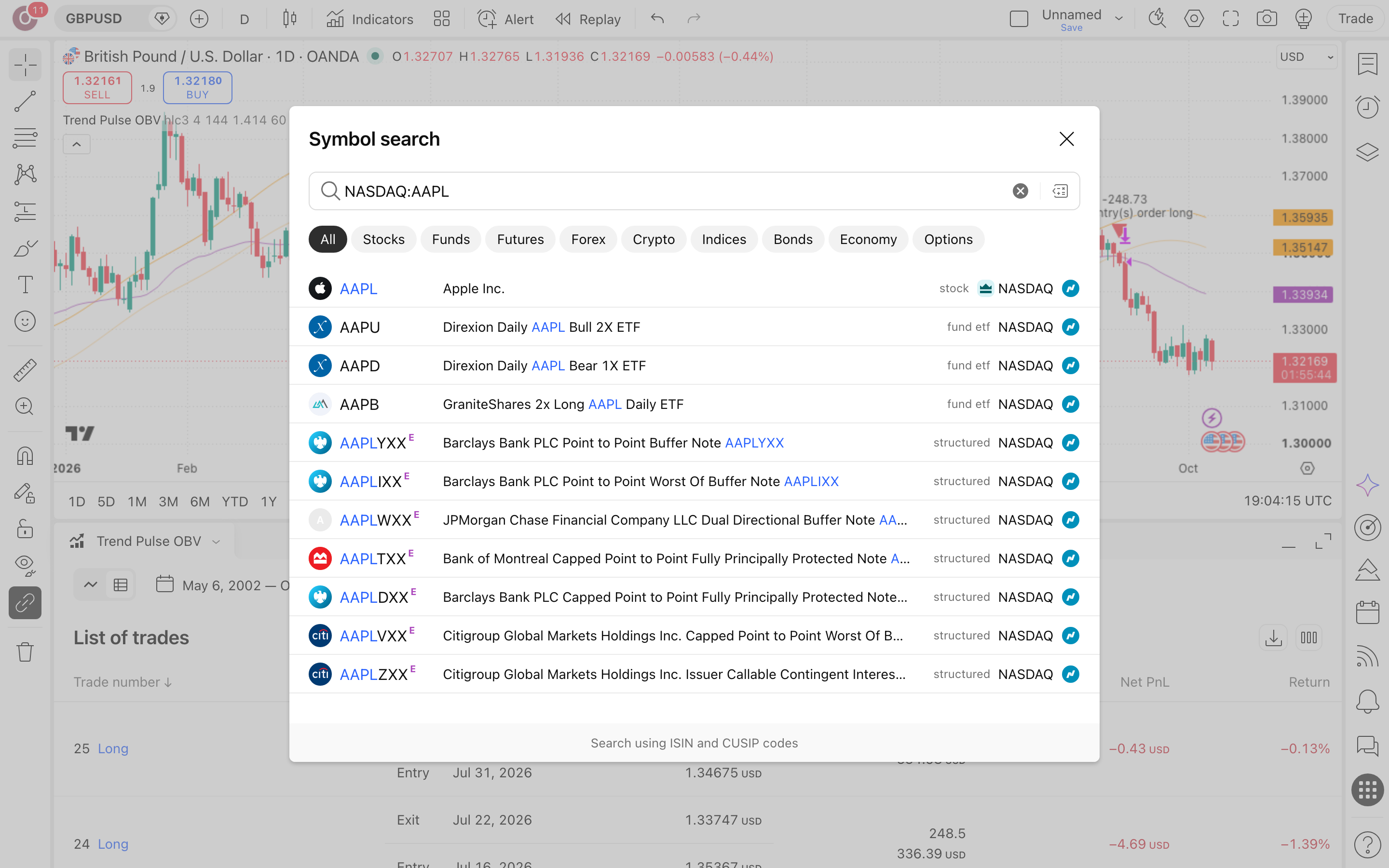Open the notifications bell
Screen dimensions: 1389x868
click(x=1367, y=701)
